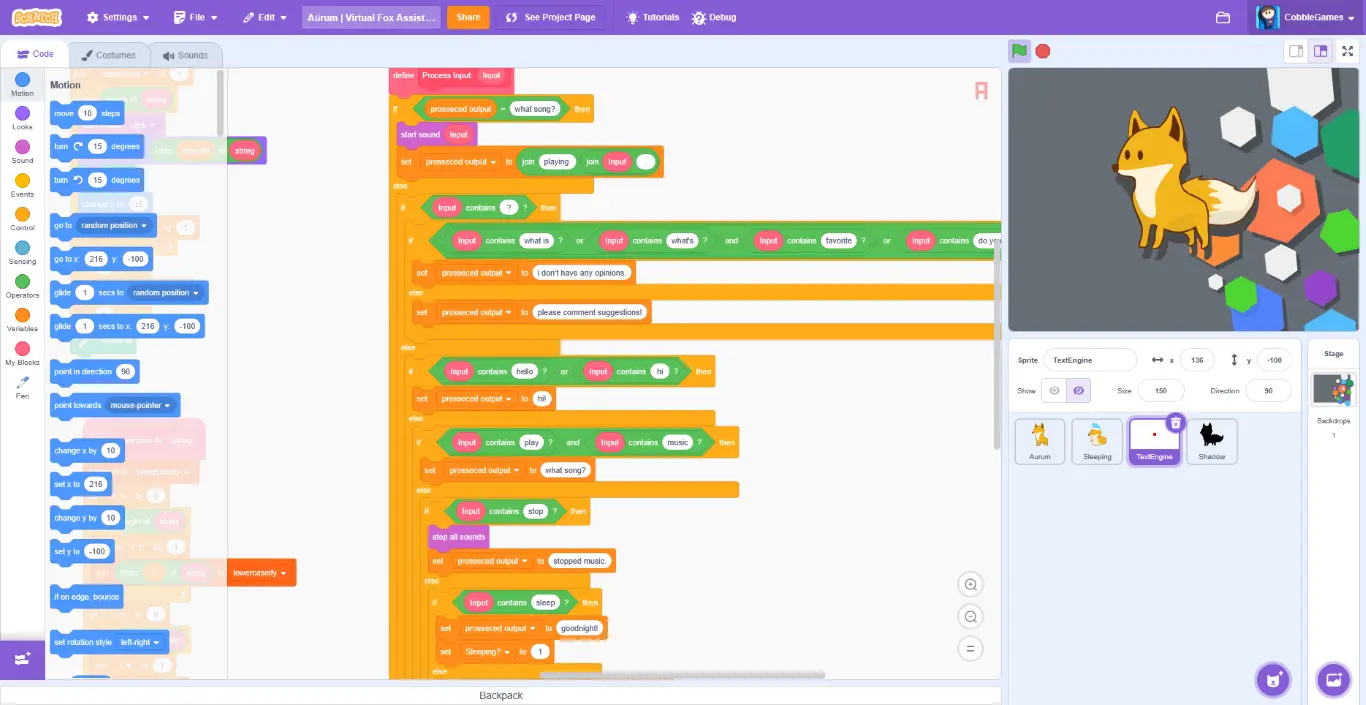This screenshot has width=1366, height=705.
Task: Open 'point towards mouse-pointer' dropdown
Action: point(141,405)
